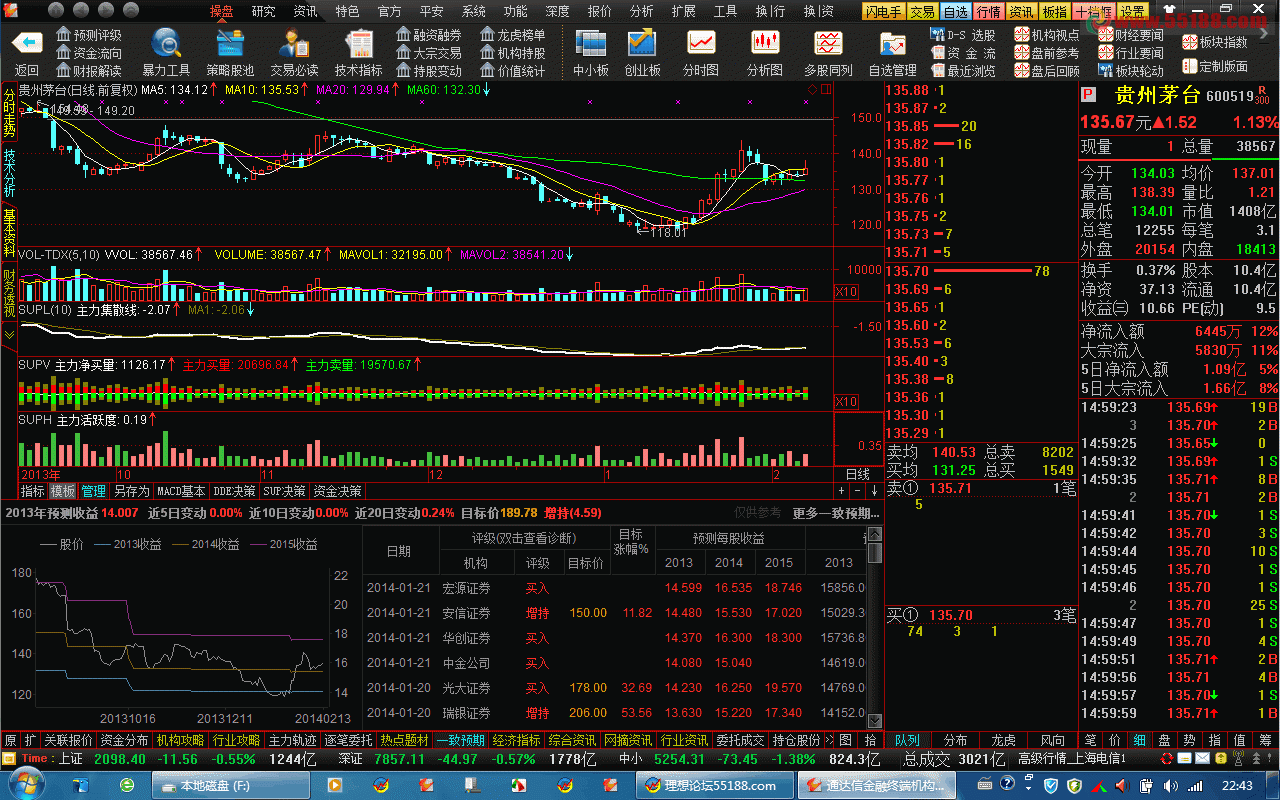
Task: Switch to 分时图 chart icon
Action: click(x=701, y=44)
